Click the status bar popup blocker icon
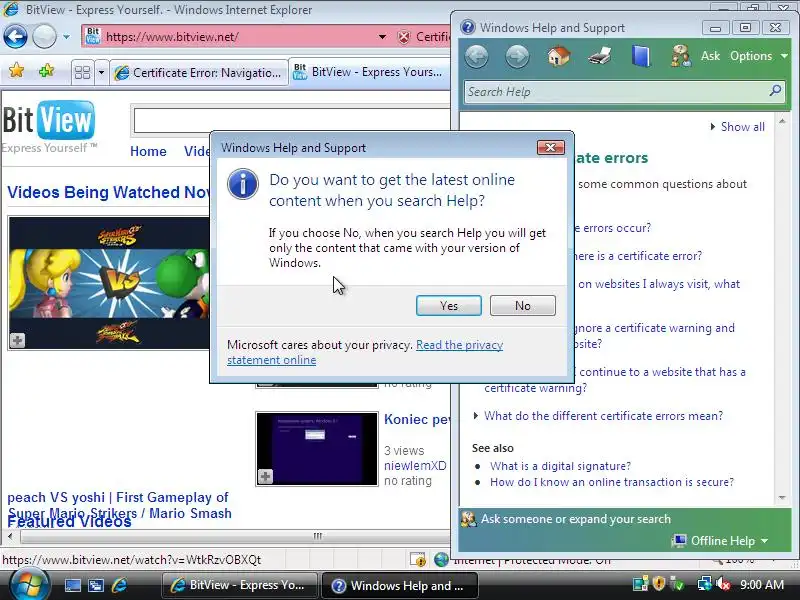Viewport: 800px width, 600px height. coord(418,560)
